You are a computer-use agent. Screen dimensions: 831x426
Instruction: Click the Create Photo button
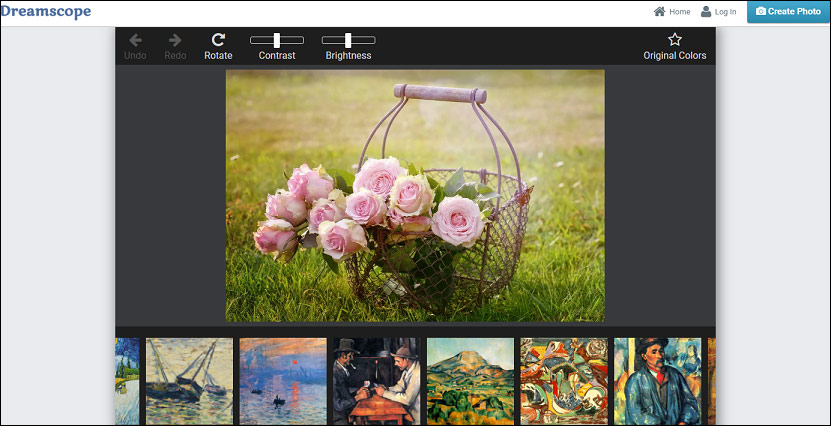[x=789, y=12]
